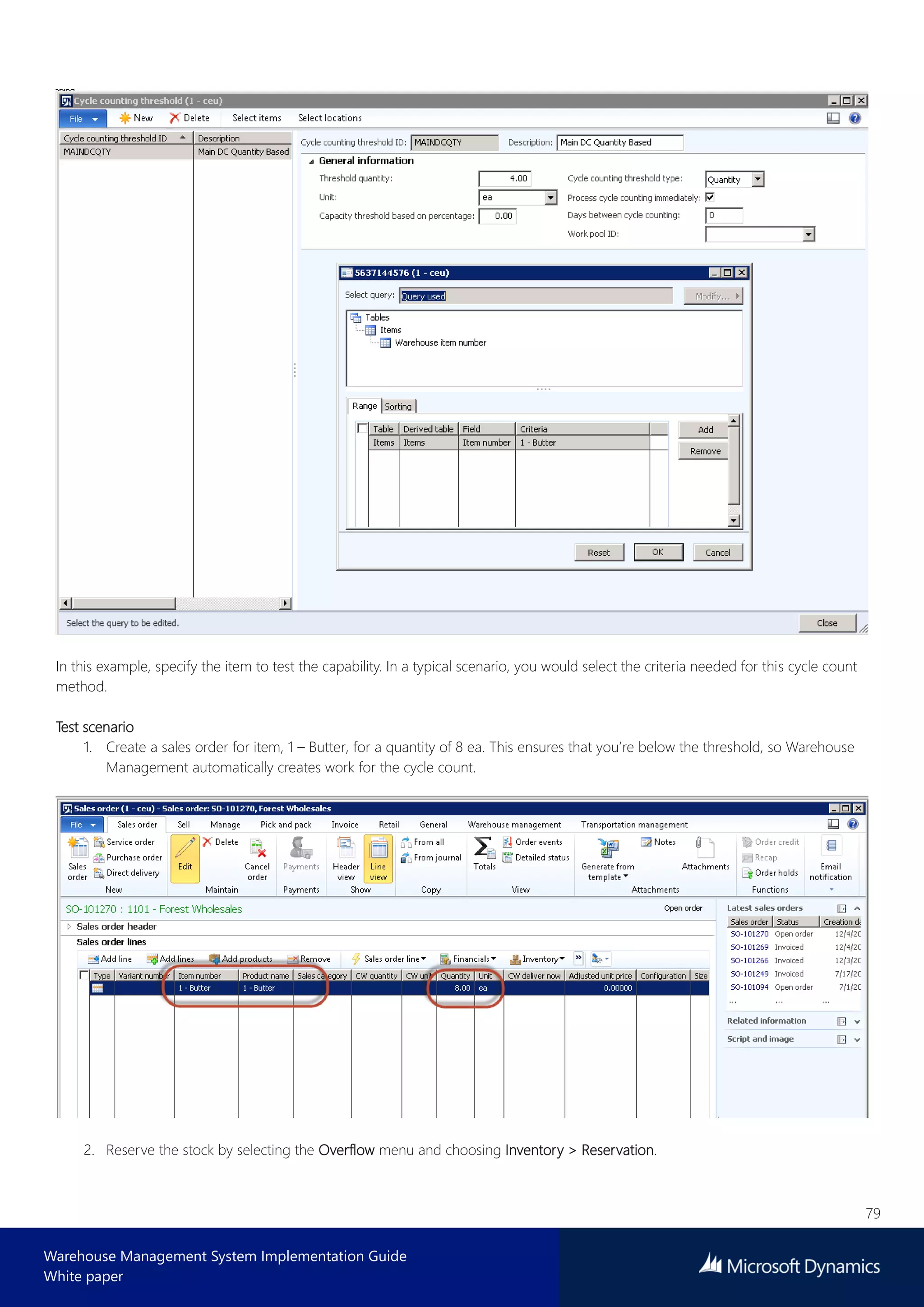The image size is (924, 1307).
Task: Open Financials dropdown menu
Action: tap(468, 959)
